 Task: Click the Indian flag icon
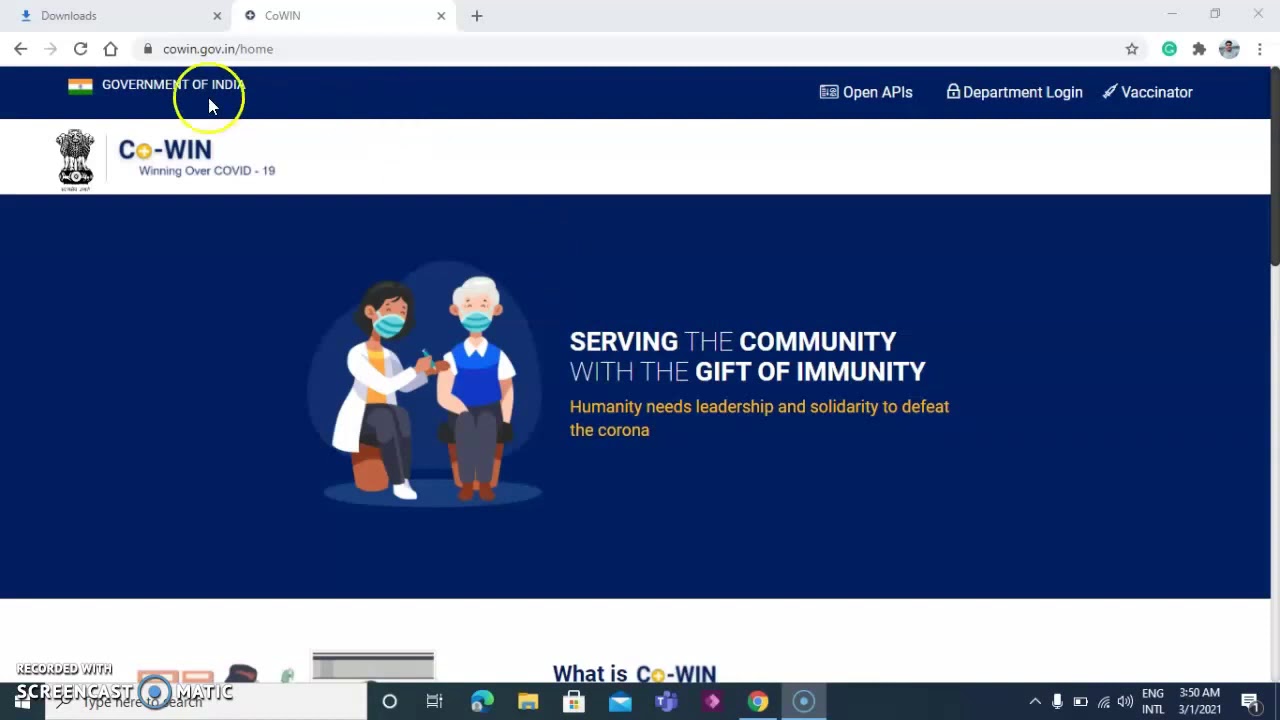[x=80, y=86]
